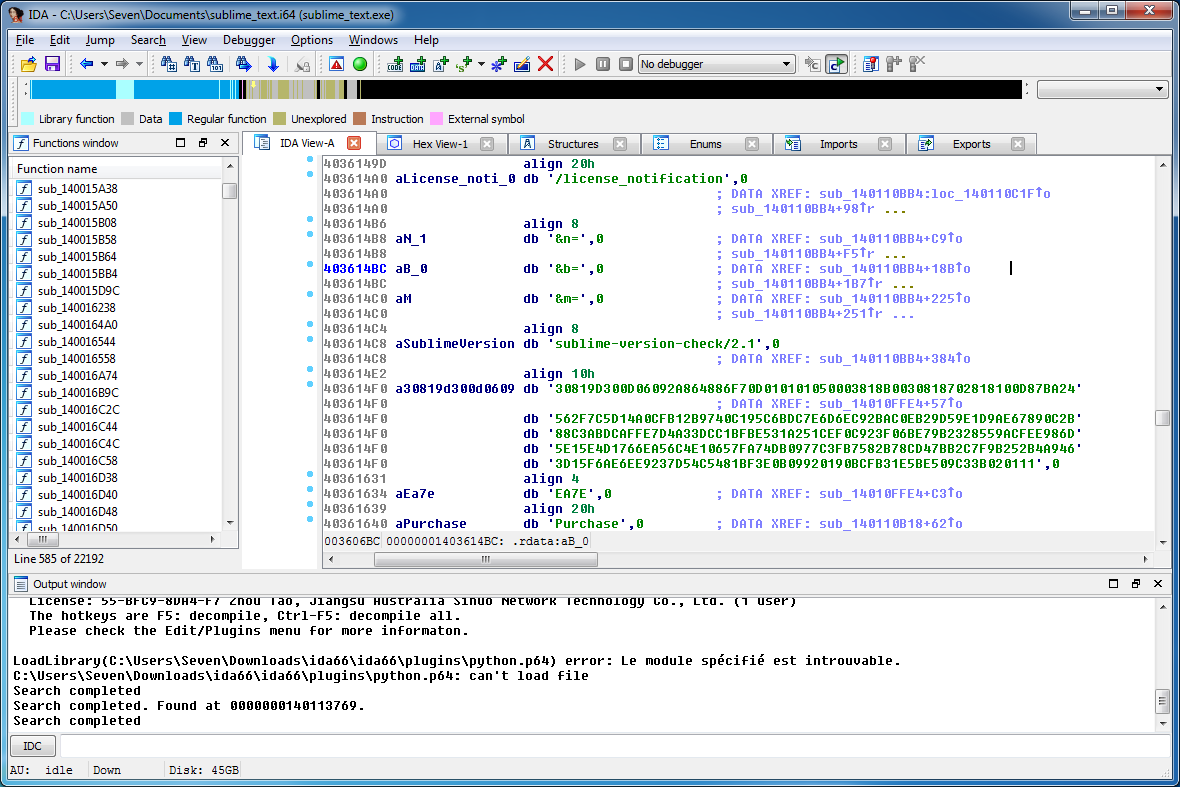Switch to the Enums tab
Viewport: 1180px width, 787px height.
click(x=705, y=144)
